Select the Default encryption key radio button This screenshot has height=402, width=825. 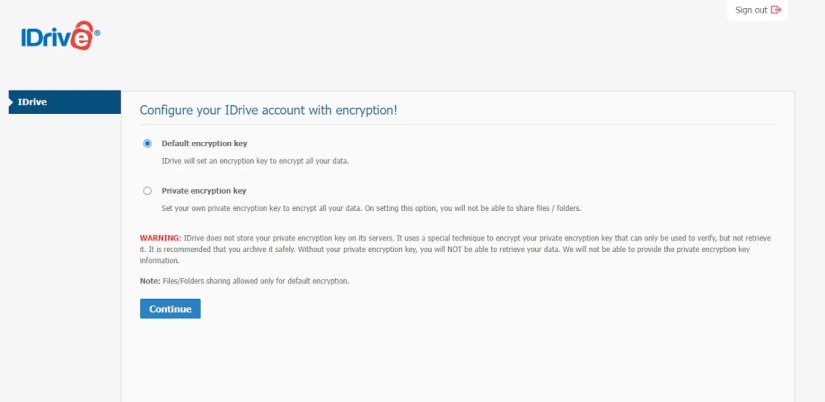[x=148, y=143]
